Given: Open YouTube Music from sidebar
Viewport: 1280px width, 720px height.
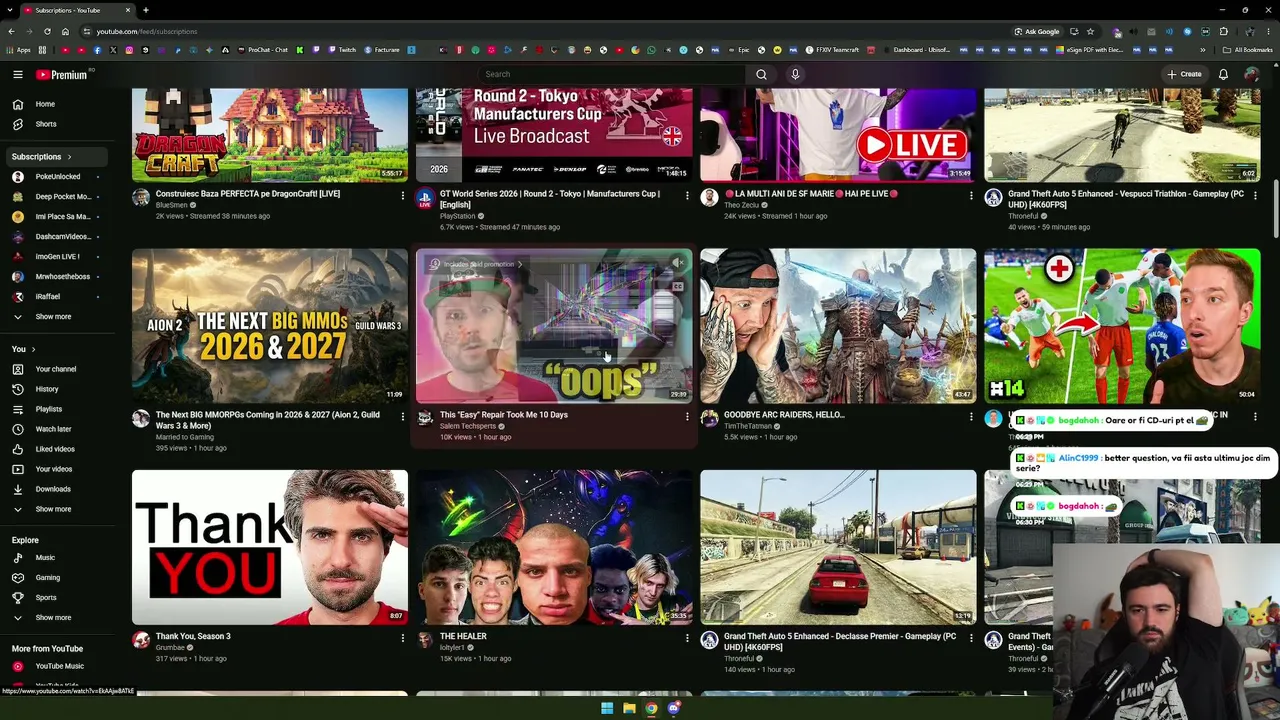Looking at the screenshot, I should click(x=60, y=666).
